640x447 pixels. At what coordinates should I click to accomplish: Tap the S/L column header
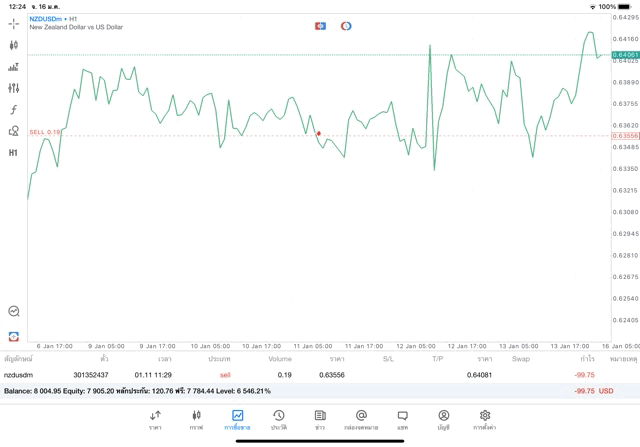pyautogui.click(x=388, y=359)
